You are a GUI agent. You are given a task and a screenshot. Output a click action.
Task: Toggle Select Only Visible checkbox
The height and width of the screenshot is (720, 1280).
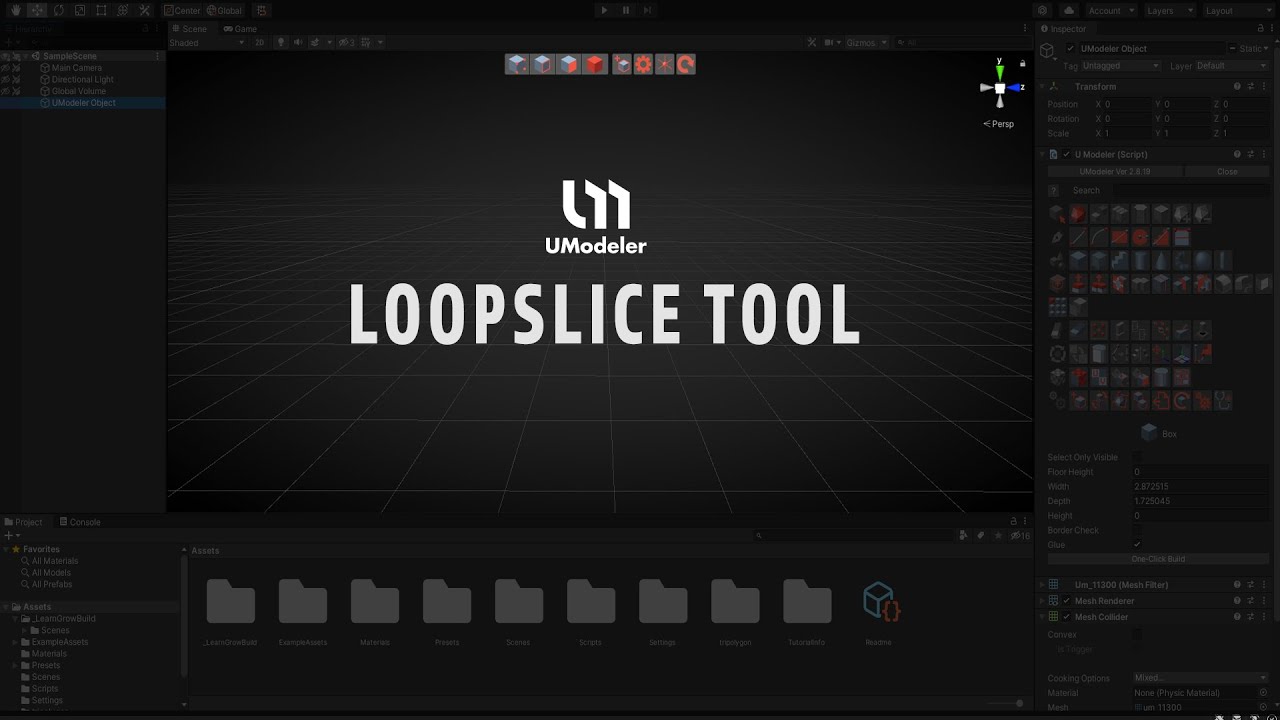tap(1137, 457)
